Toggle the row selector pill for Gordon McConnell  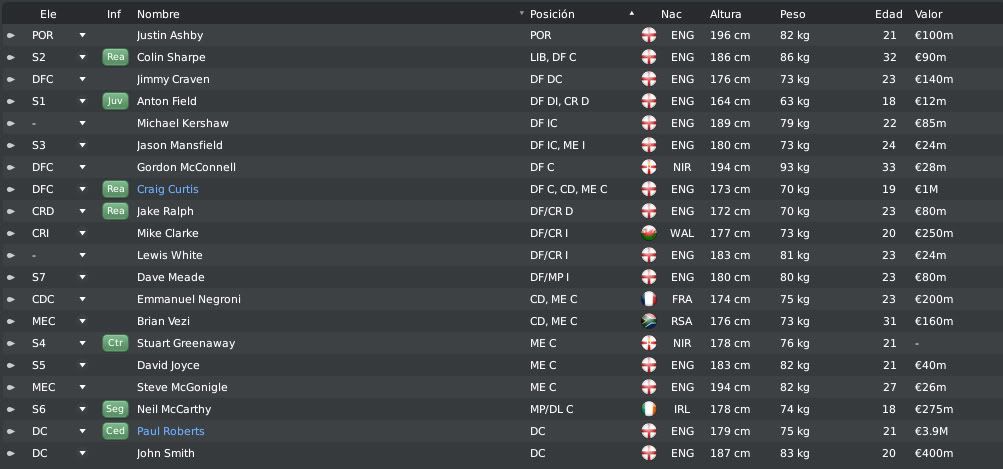click(11, 167)
